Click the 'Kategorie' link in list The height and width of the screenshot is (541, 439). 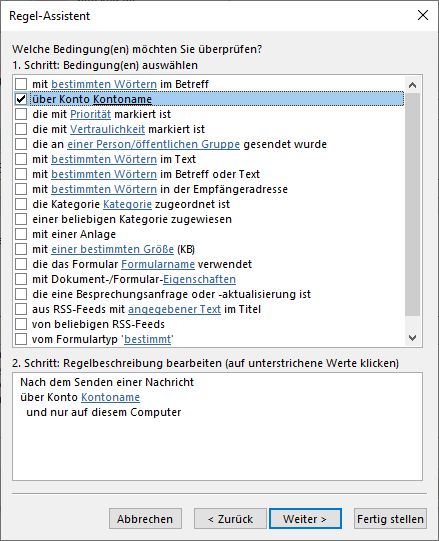coord(127,204)
